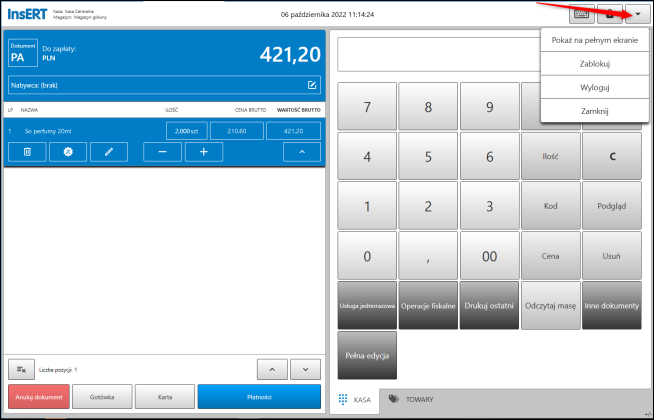Click the Usuń key
This screenshot has height=420, width=654.
pyautogui.click(x=612, y=256)
